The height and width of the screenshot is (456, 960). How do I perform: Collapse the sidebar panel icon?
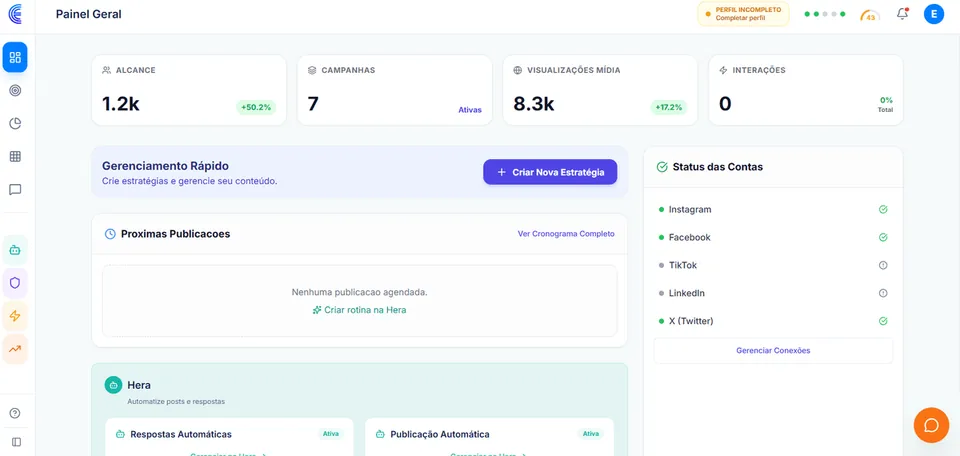[x=17, y=442]
